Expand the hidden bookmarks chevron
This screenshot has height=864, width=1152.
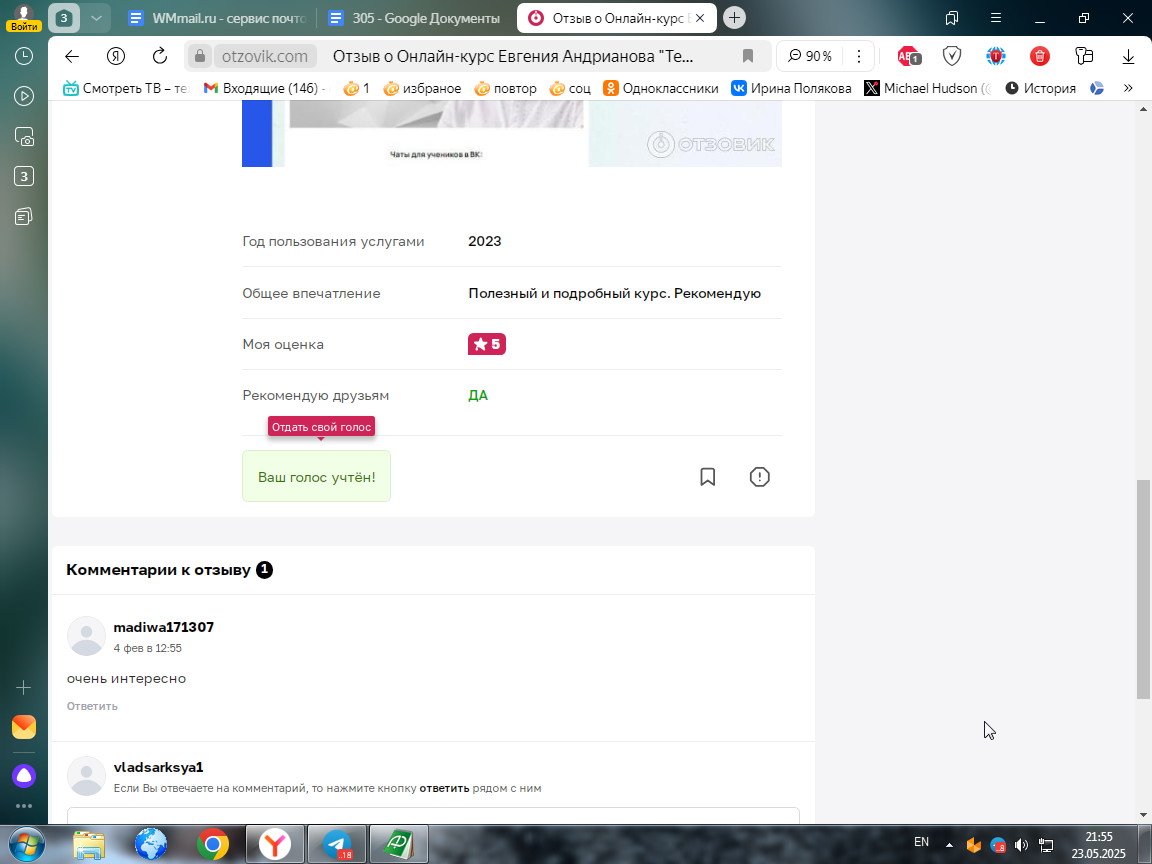coord(1128,88)
